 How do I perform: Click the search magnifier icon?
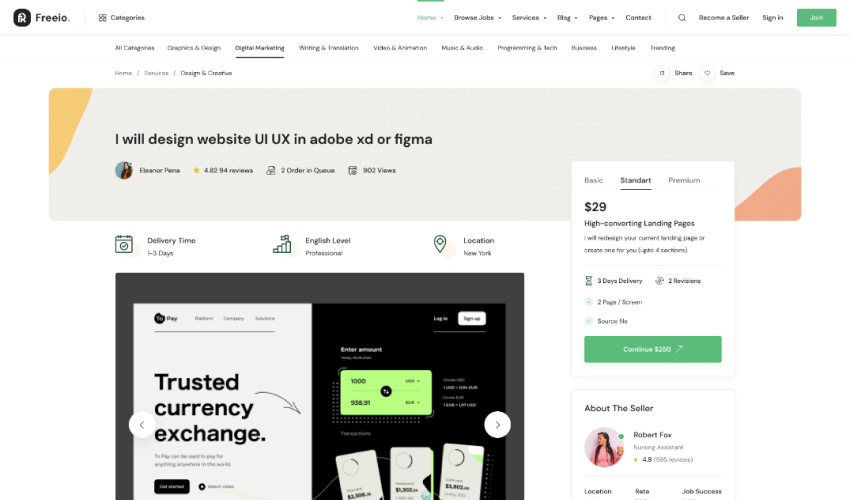click(682, 18)
